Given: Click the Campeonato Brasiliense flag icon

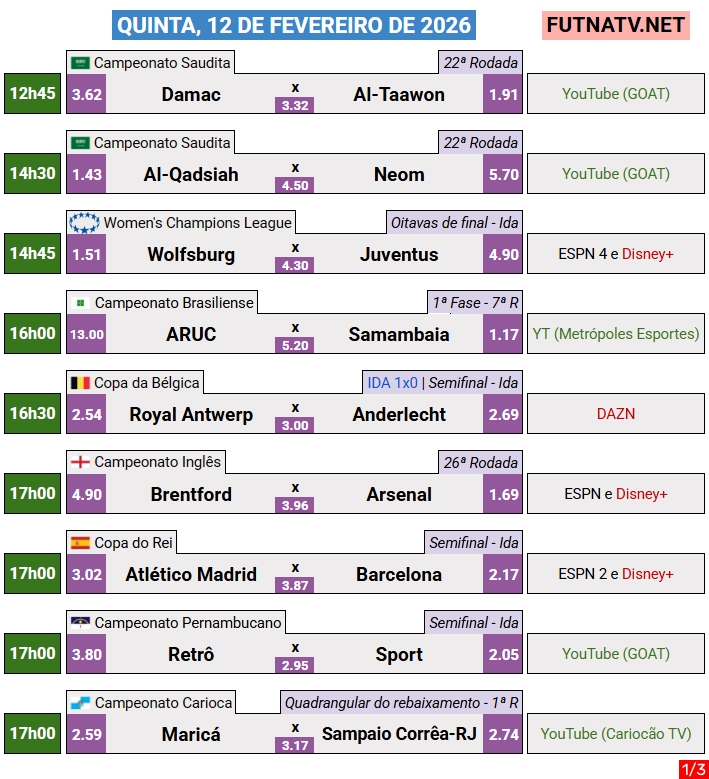Looking at the screenshot, I should click(x=80, y=303).
